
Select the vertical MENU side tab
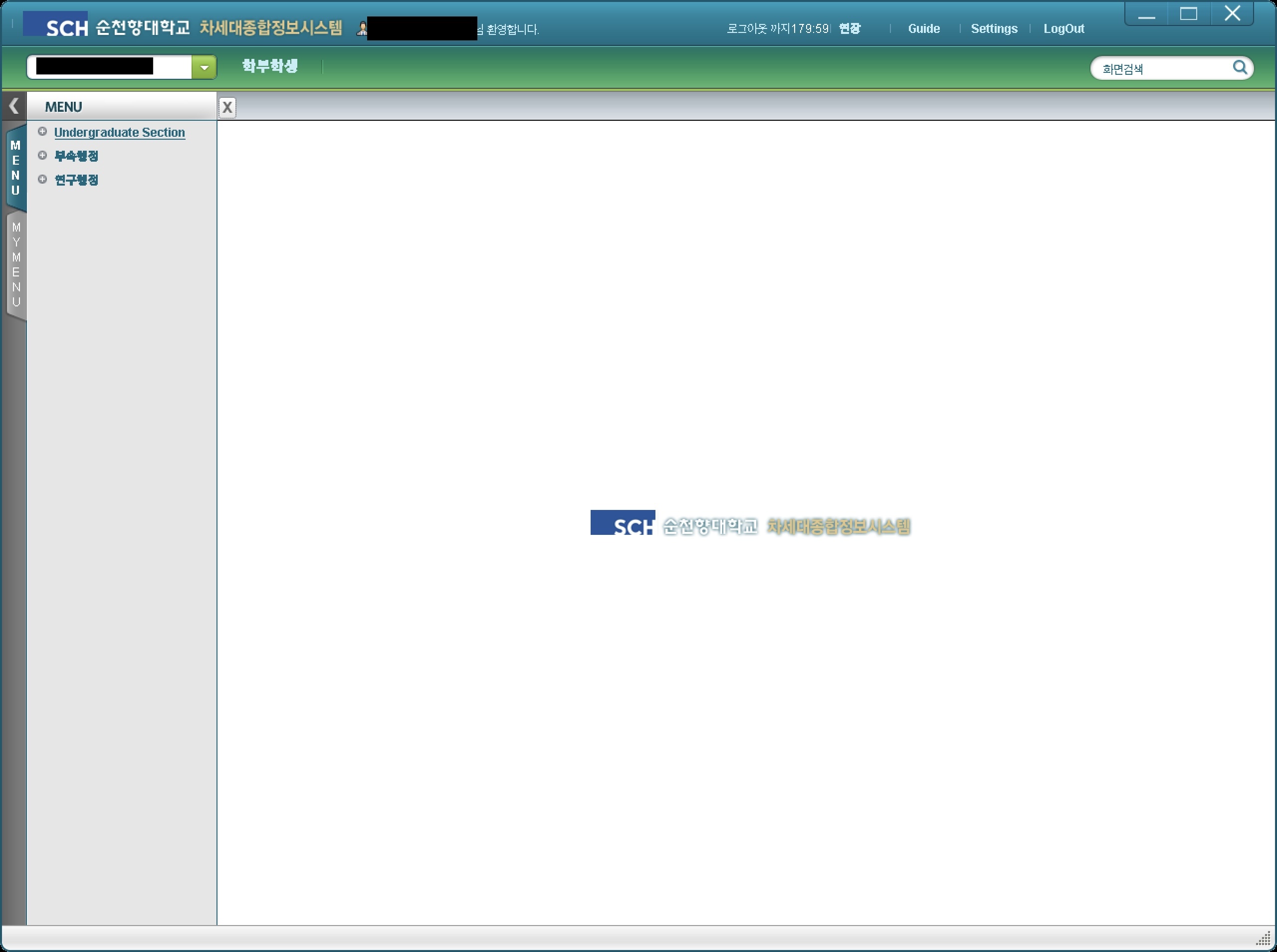coord(16,168)
